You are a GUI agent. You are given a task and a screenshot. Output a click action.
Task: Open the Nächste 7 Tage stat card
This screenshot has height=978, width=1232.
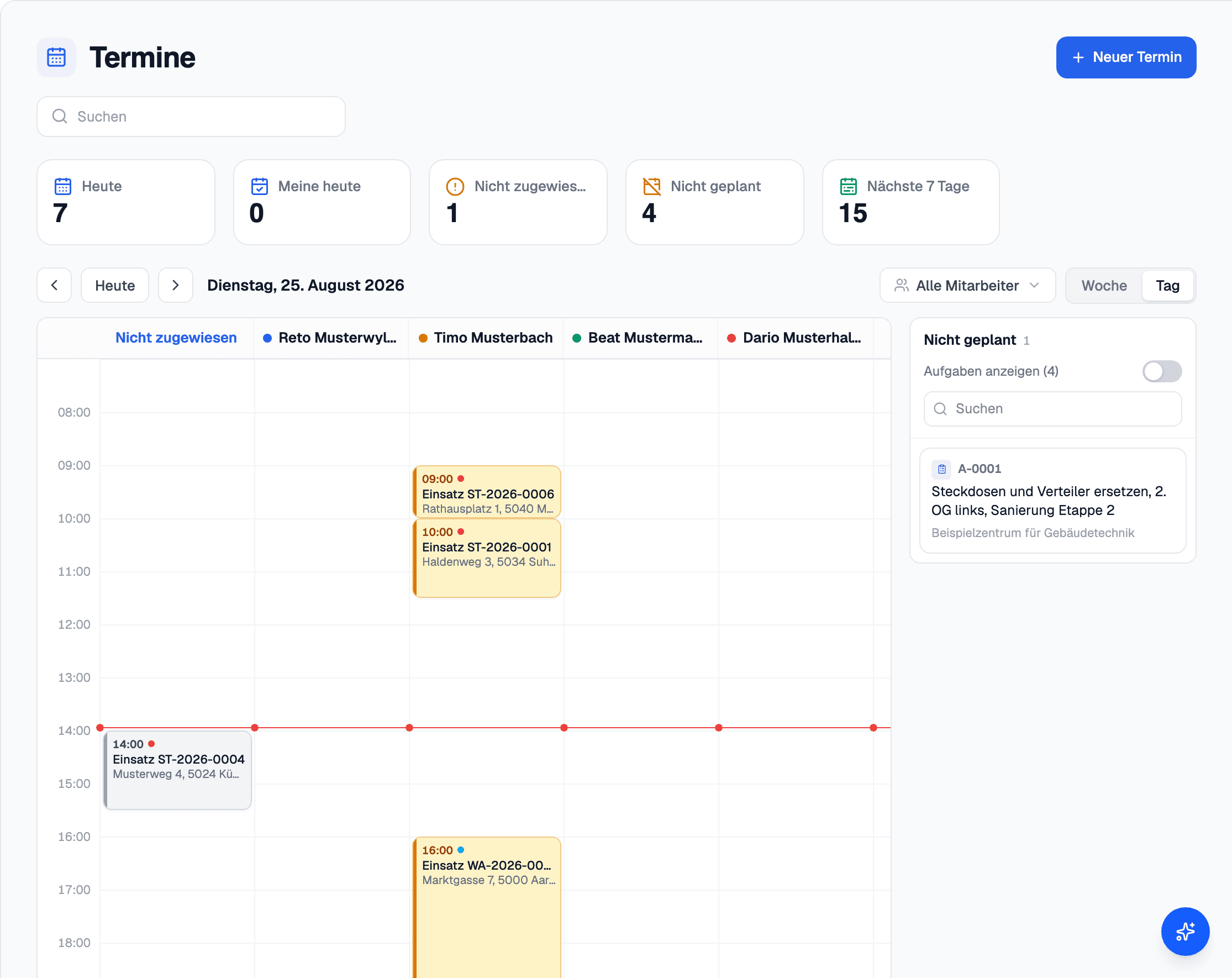click(911, 202)
